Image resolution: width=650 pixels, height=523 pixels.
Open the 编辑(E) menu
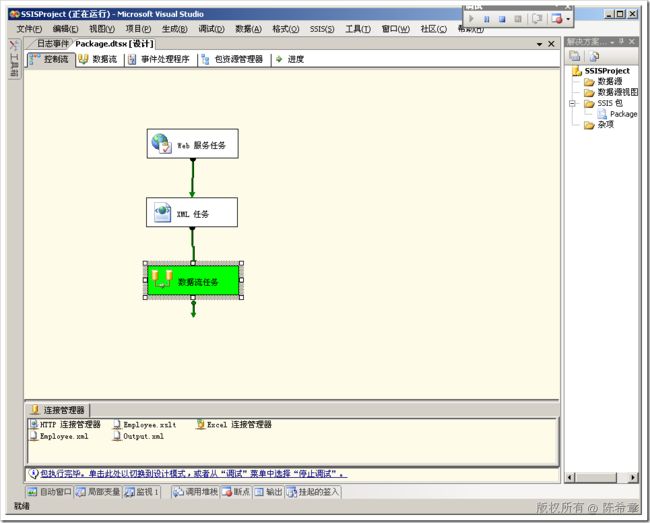pyautogui.click(x=65, y=29)
